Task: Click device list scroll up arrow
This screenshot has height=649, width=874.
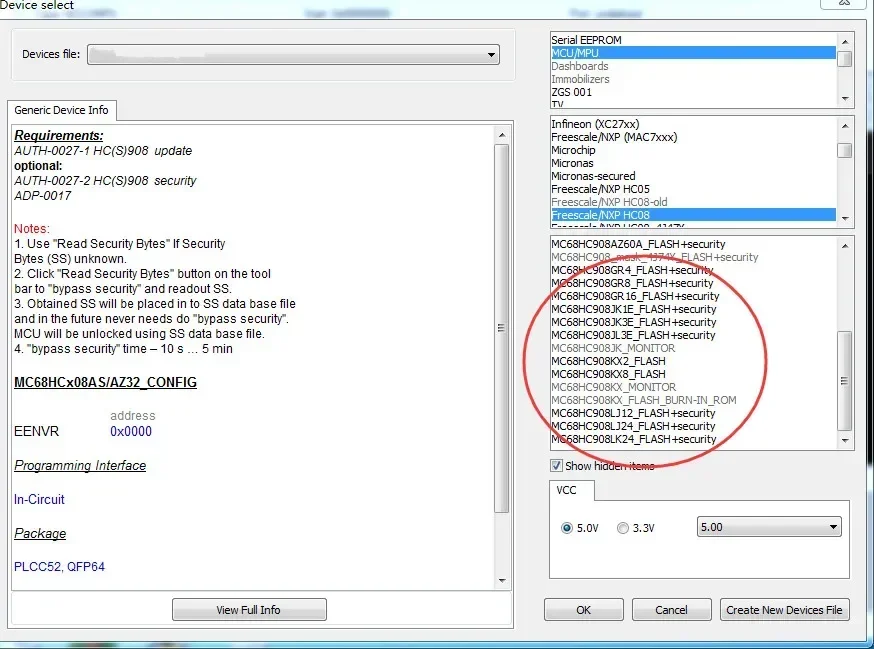Action: [x=845, y=246]
